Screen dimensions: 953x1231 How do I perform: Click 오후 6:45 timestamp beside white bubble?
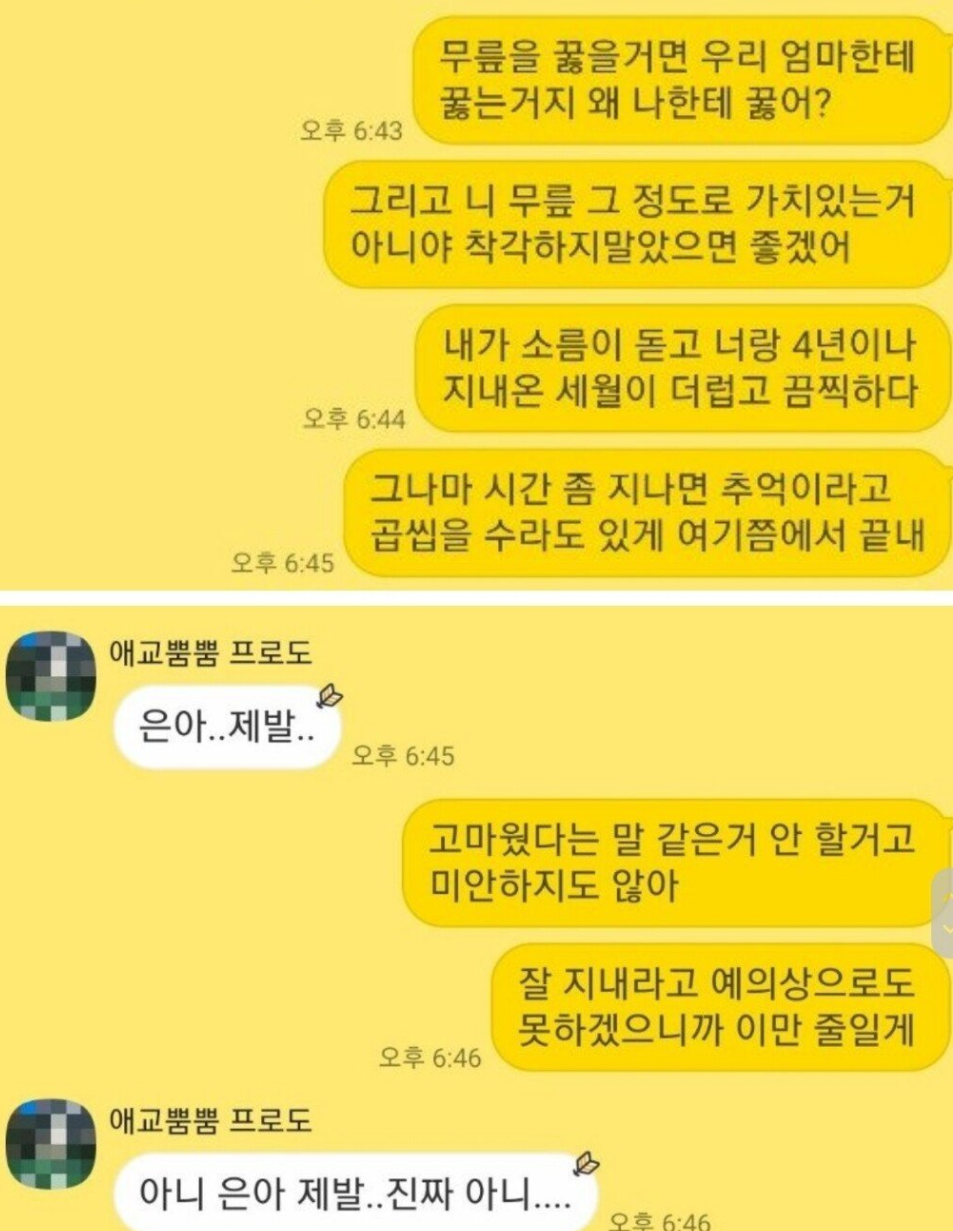pyautogui.click(x=403, y=757)
